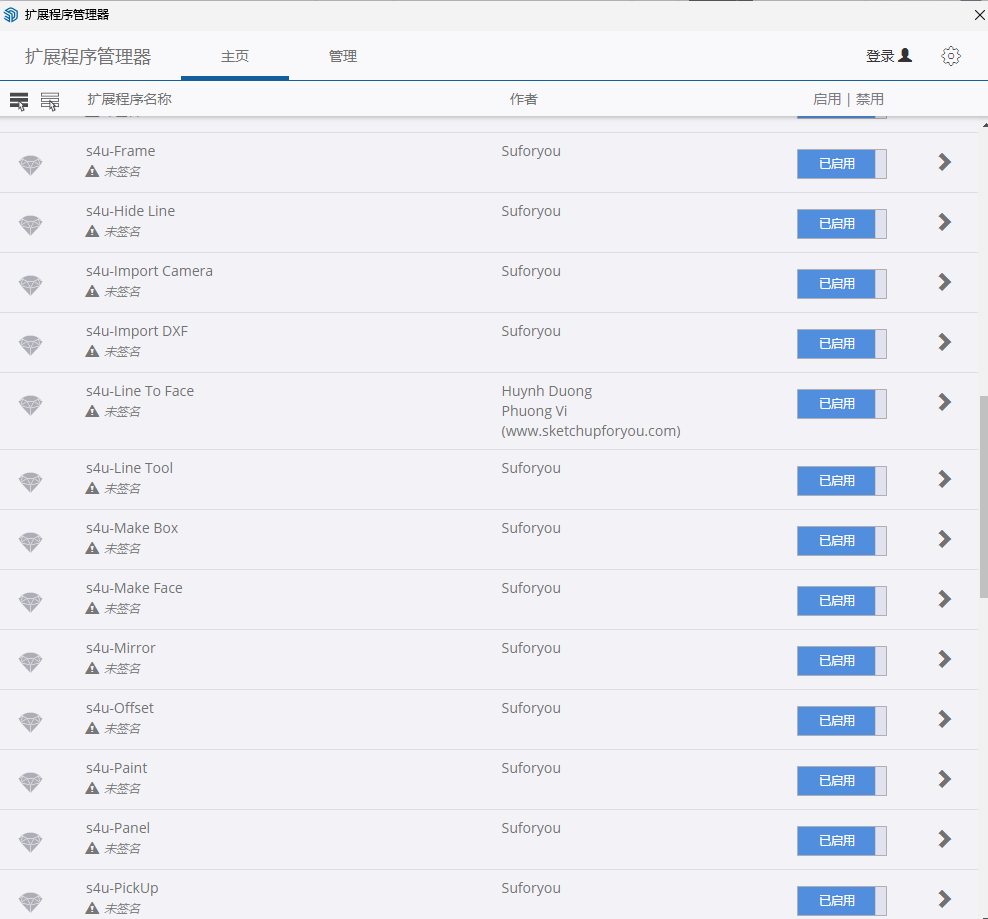
Task: Click the settings gear icon
Action: 950,56
